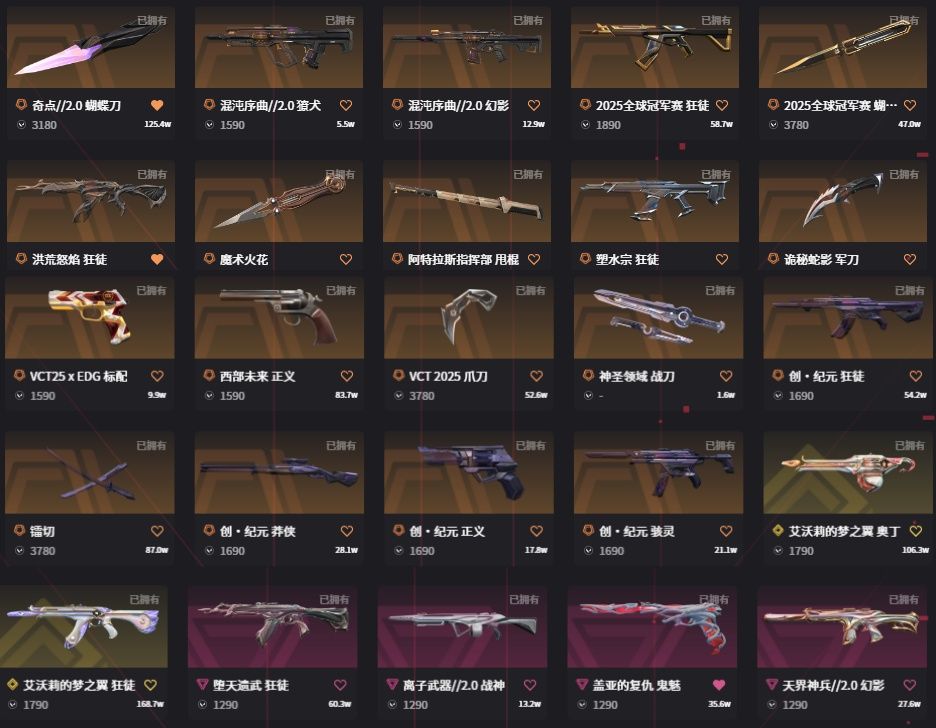Select the VCT25 x EDG 标配 pistol thumbnail

point(90,317)
